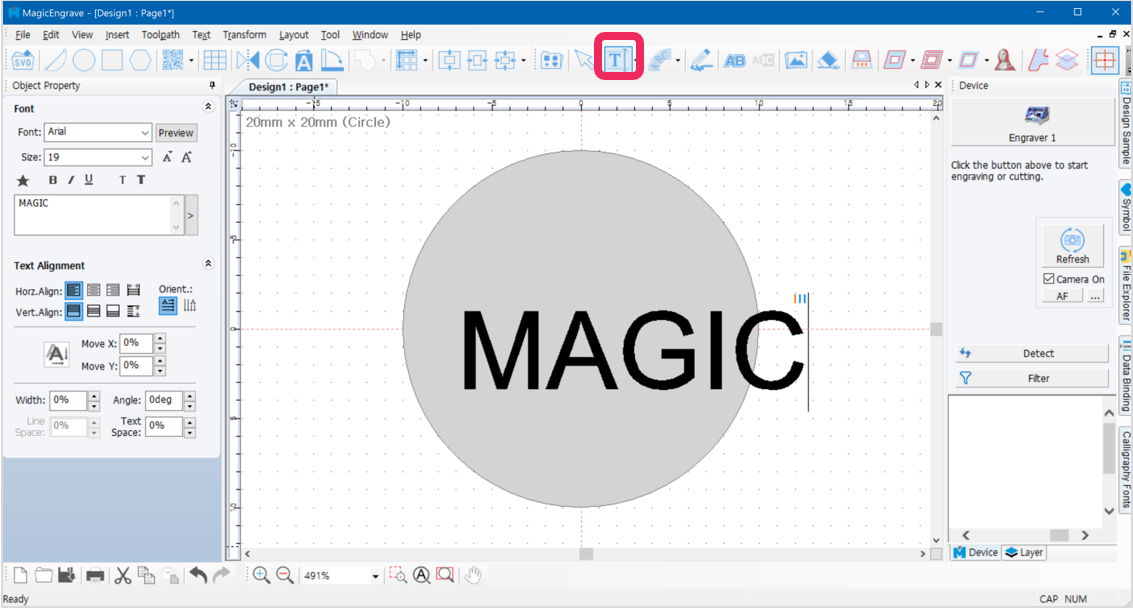The image size is (1133, 609).
Task: Select the Hexagon polygon tool
Action: click(x=140, y=60)
